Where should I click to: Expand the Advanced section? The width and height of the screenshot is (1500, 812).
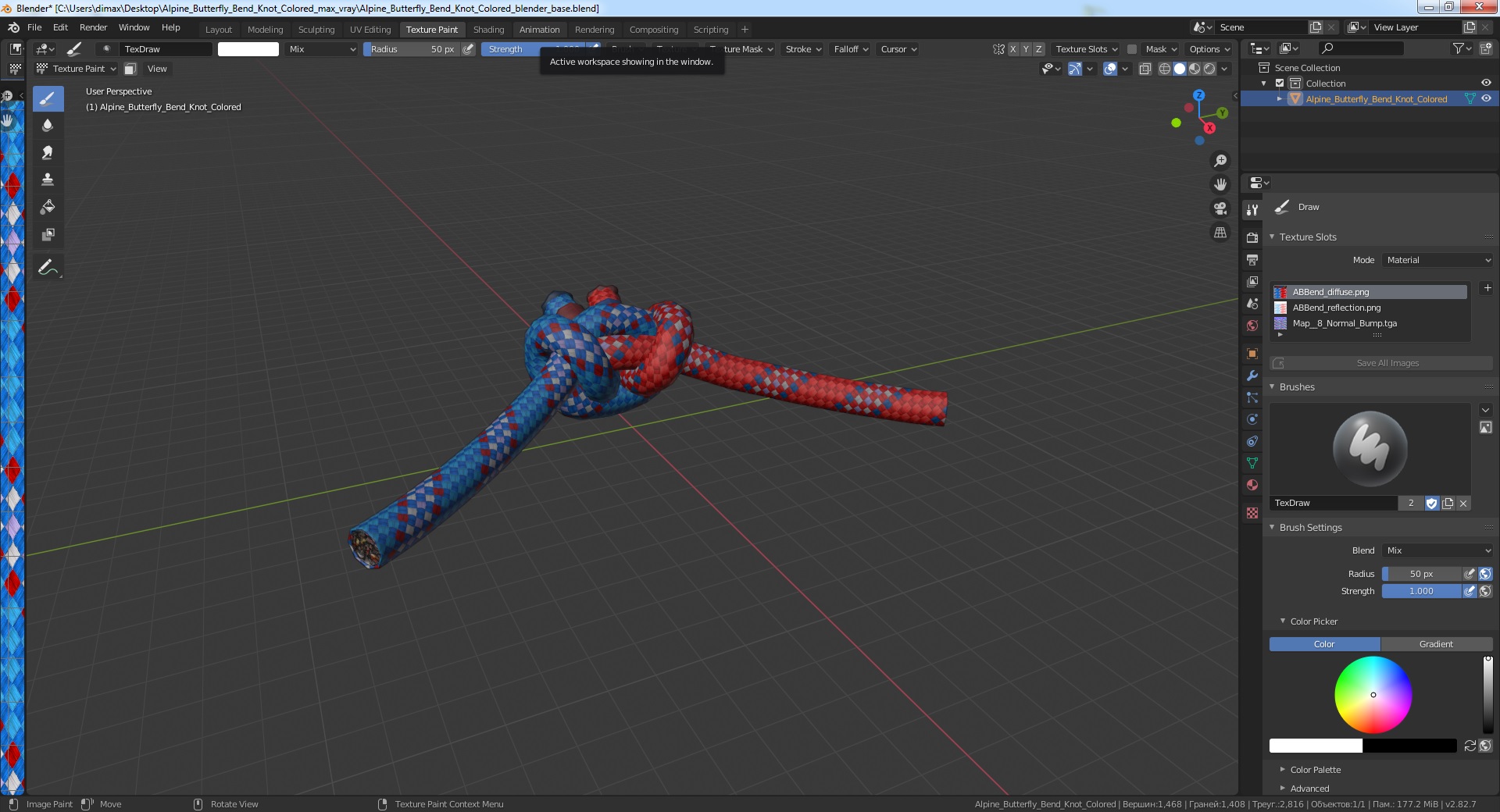(x=1309, y=789)
